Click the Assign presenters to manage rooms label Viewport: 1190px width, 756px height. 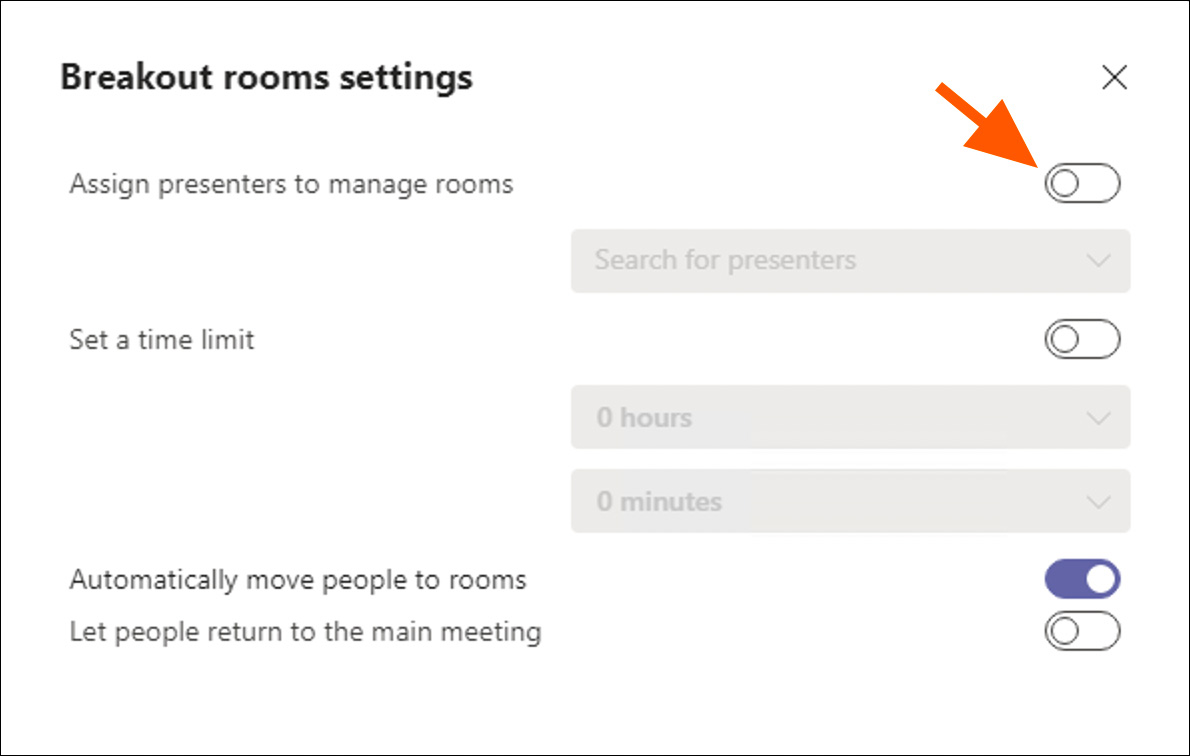point(291,184)
